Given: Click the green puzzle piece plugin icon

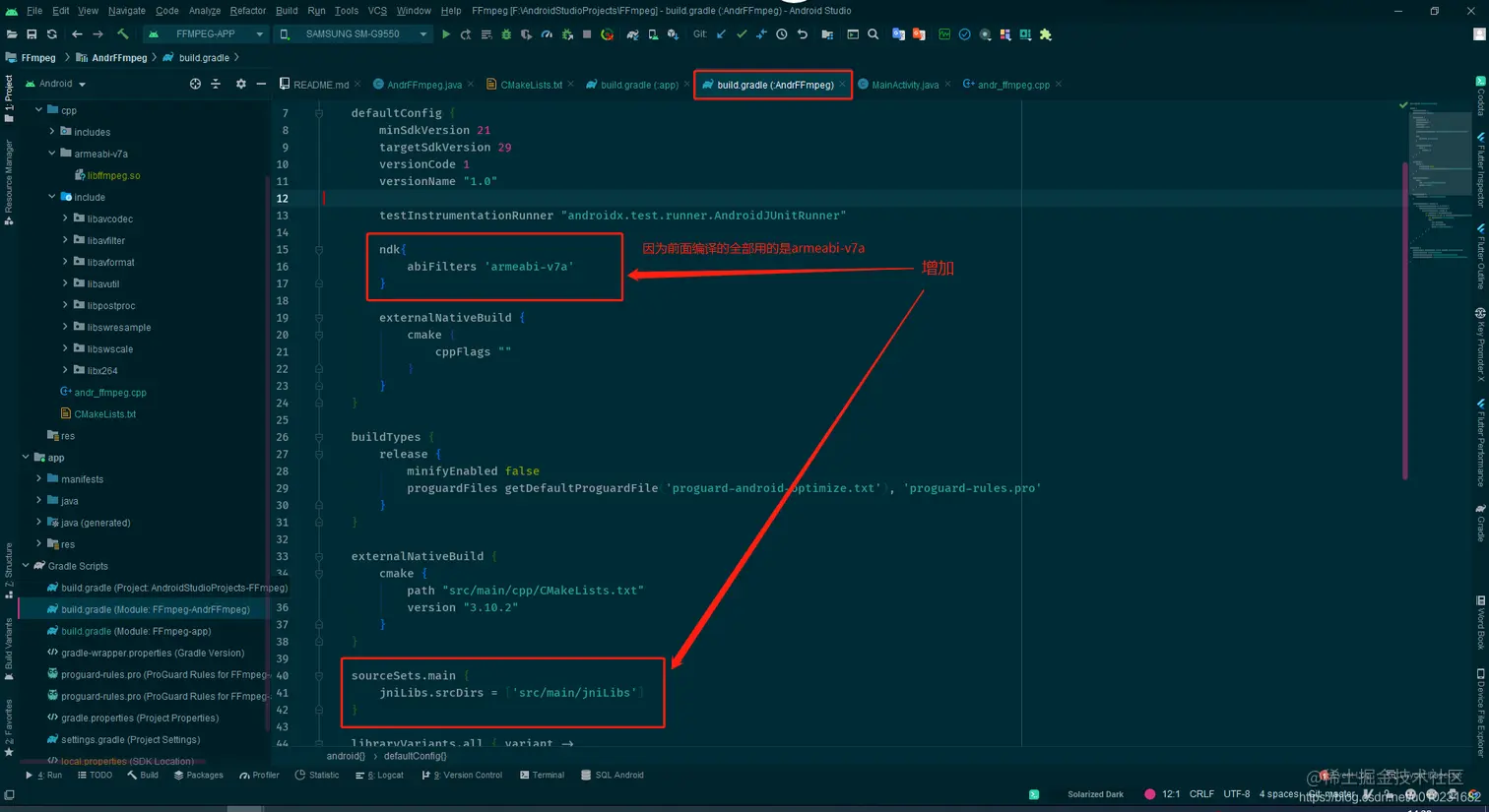Looking at the screenshot, I should coord(1046,34).
